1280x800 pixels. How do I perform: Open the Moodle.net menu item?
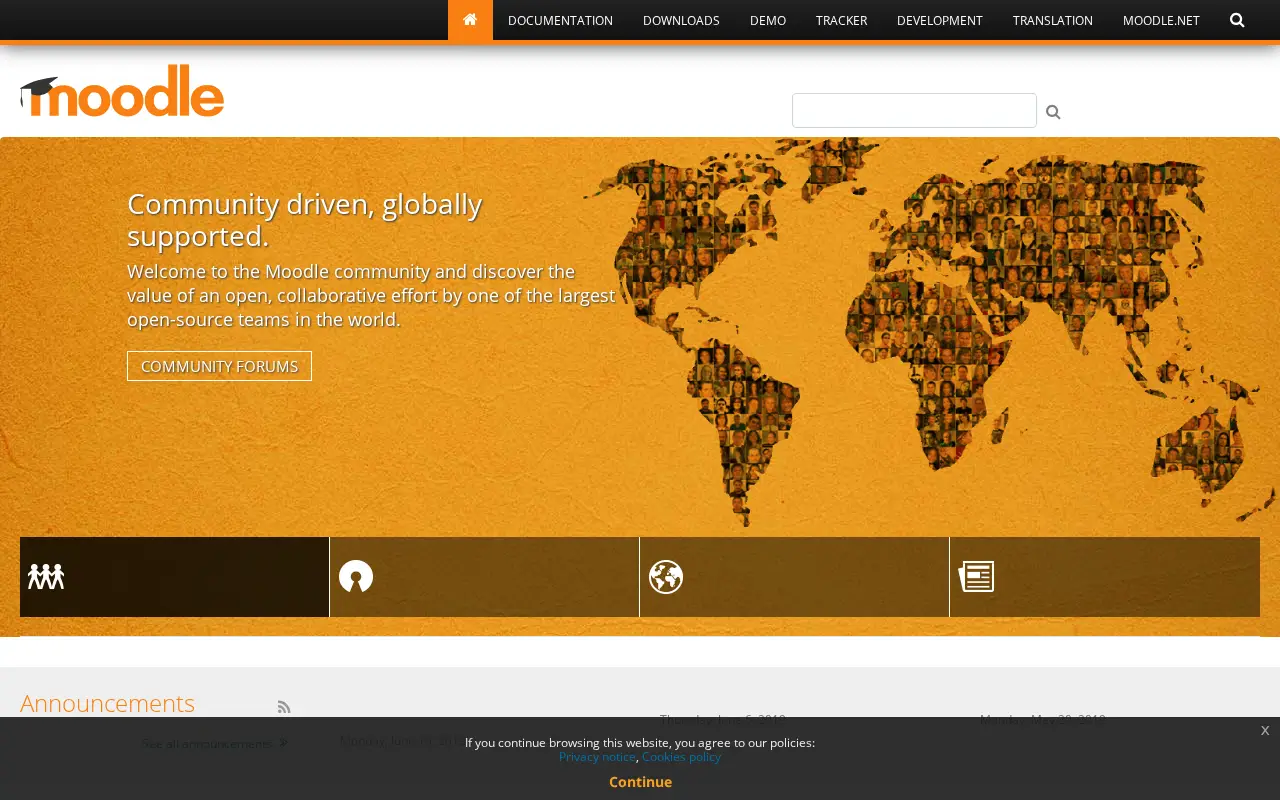[1161, 20]
